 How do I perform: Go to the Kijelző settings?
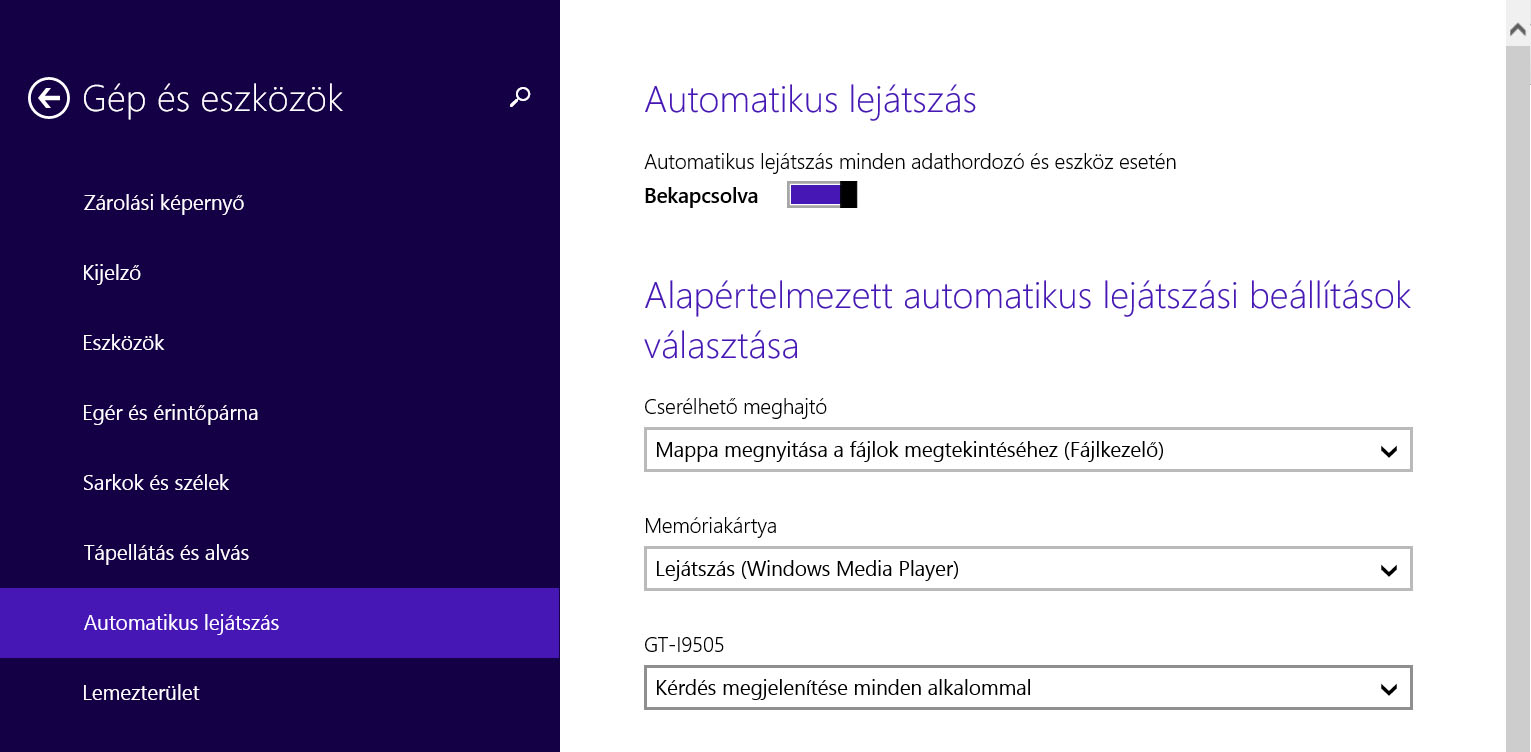111,273
